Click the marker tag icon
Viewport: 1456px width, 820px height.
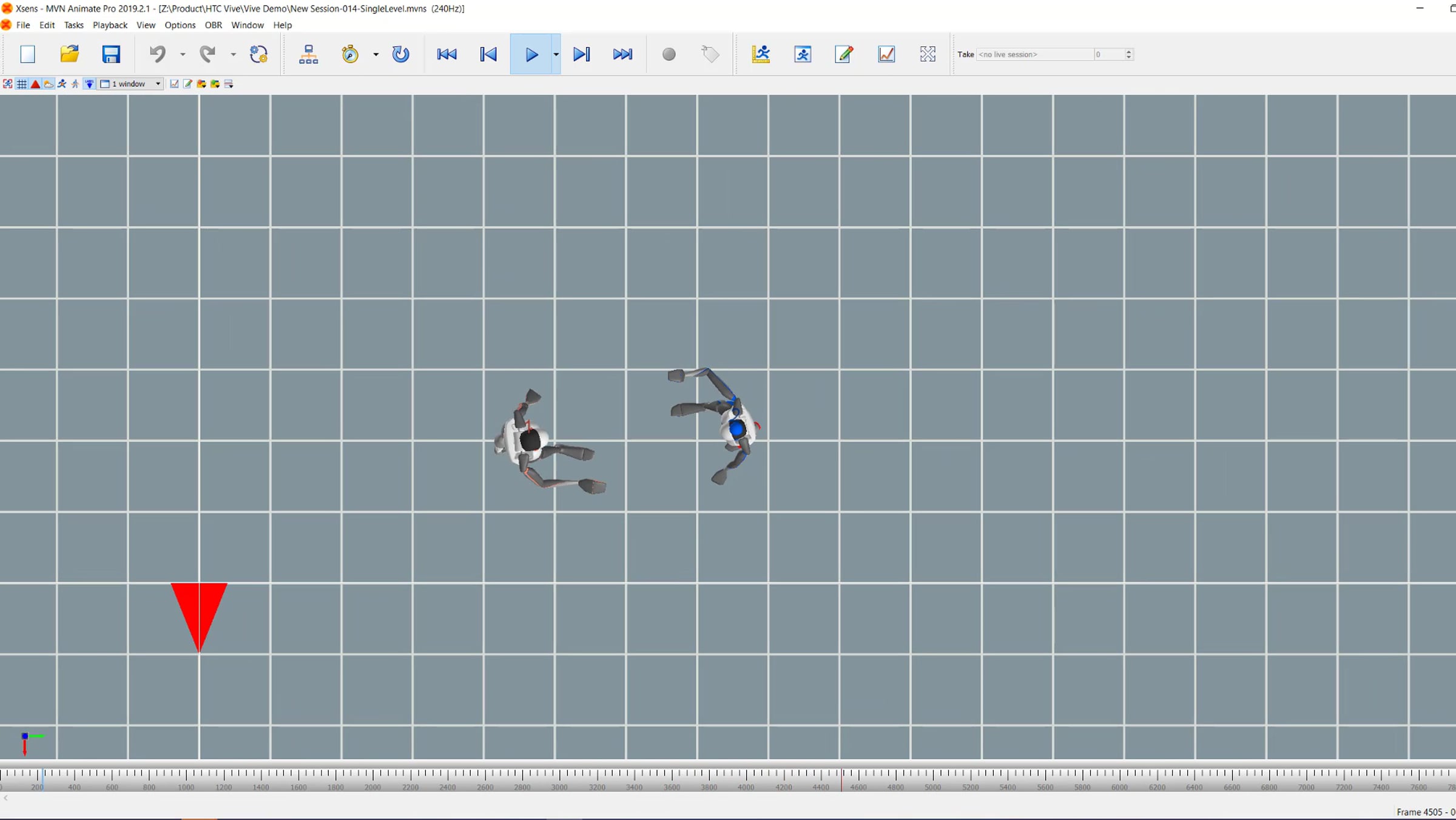click(710, 55)
